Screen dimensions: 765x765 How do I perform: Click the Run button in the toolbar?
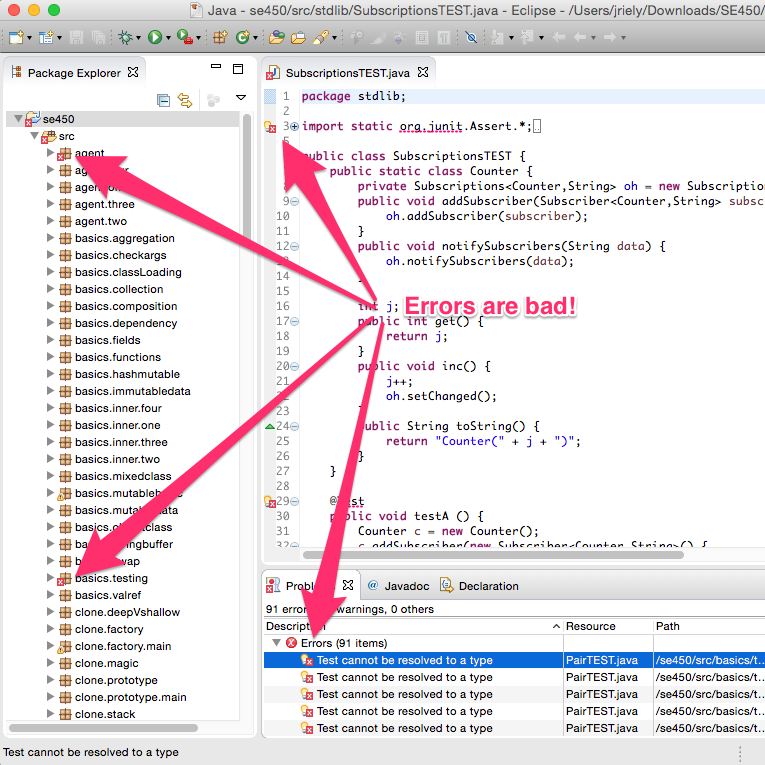click(155, 37)
